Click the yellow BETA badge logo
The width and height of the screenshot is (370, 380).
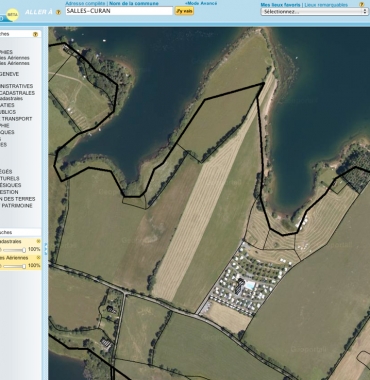click(x=13, y=15)
